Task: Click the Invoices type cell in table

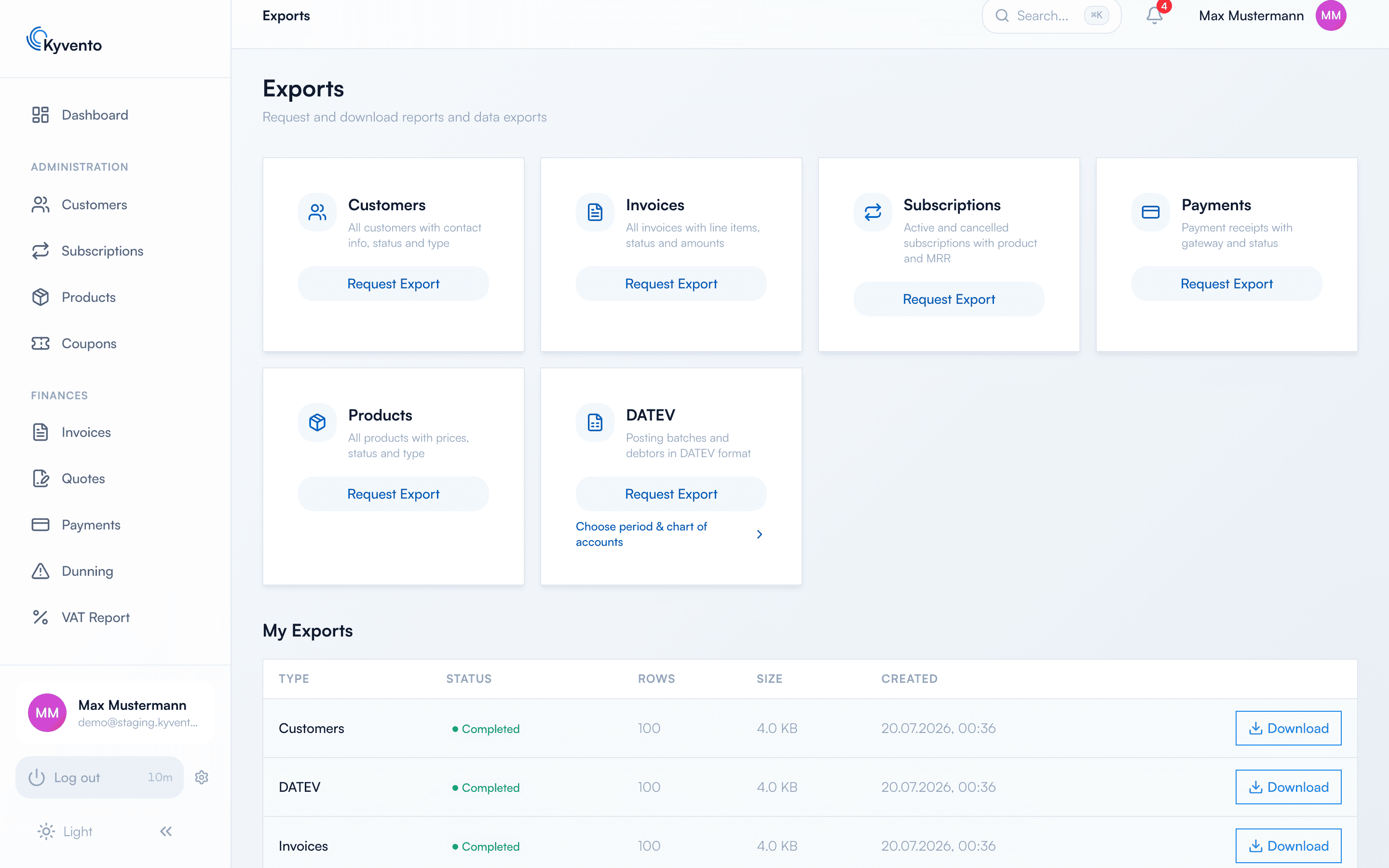Action: (x=303, y=846)
